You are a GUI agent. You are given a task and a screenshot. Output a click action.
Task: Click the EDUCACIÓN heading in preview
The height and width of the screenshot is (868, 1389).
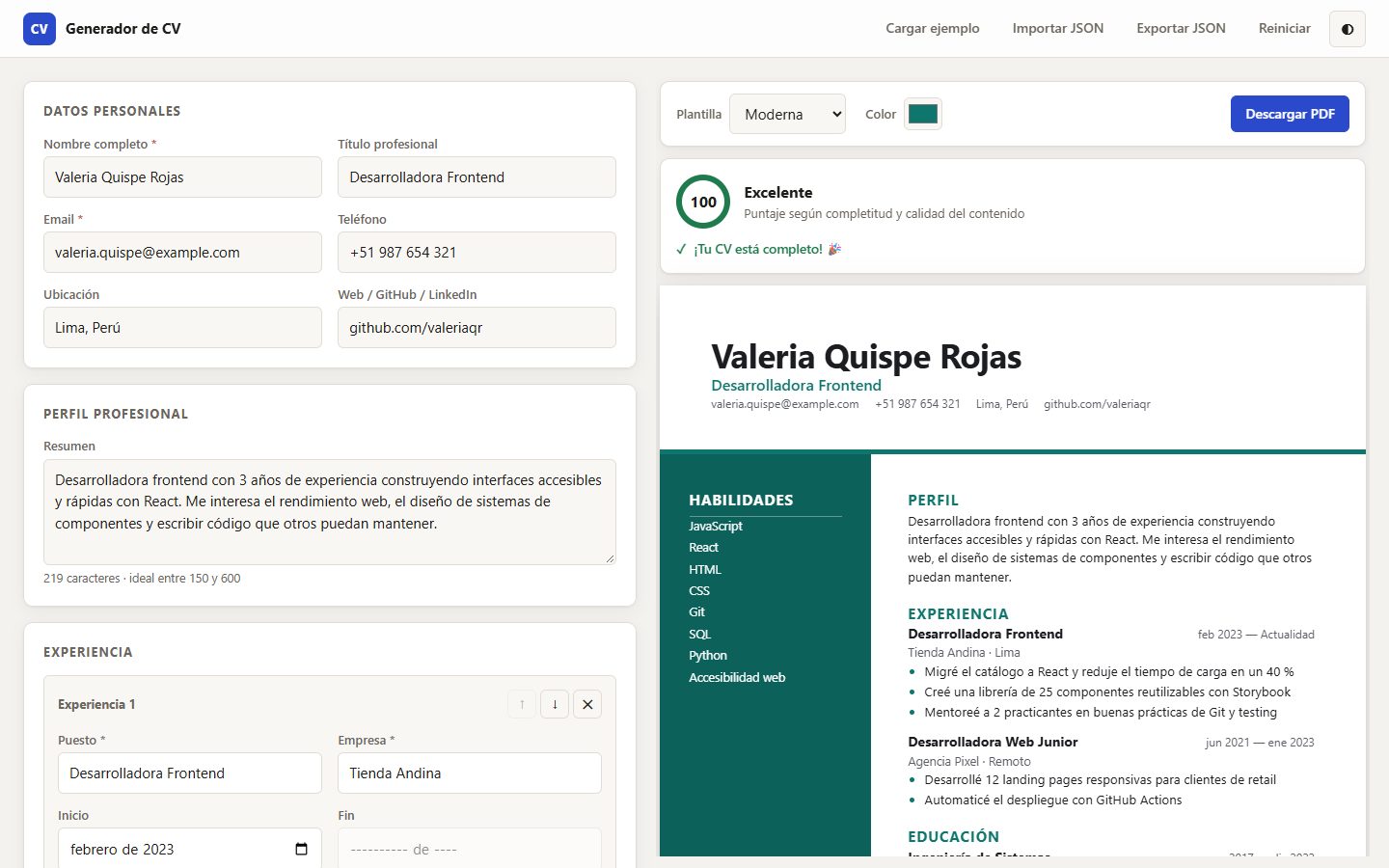coord(953,836)
